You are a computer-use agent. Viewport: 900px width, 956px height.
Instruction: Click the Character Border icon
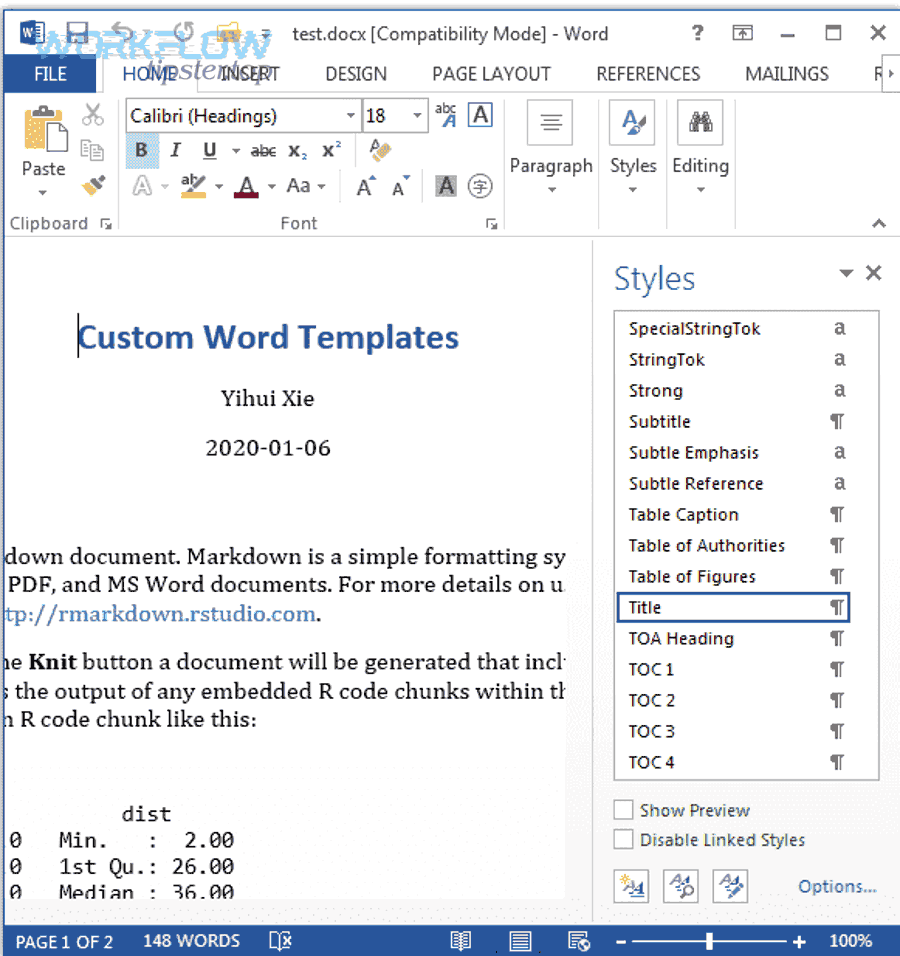pyautogui.click(x=480, y=115)
